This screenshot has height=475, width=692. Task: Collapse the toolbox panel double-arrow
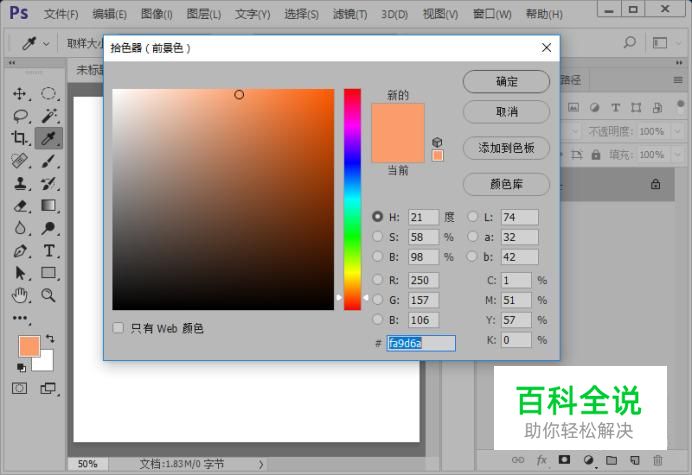[12, 63]
